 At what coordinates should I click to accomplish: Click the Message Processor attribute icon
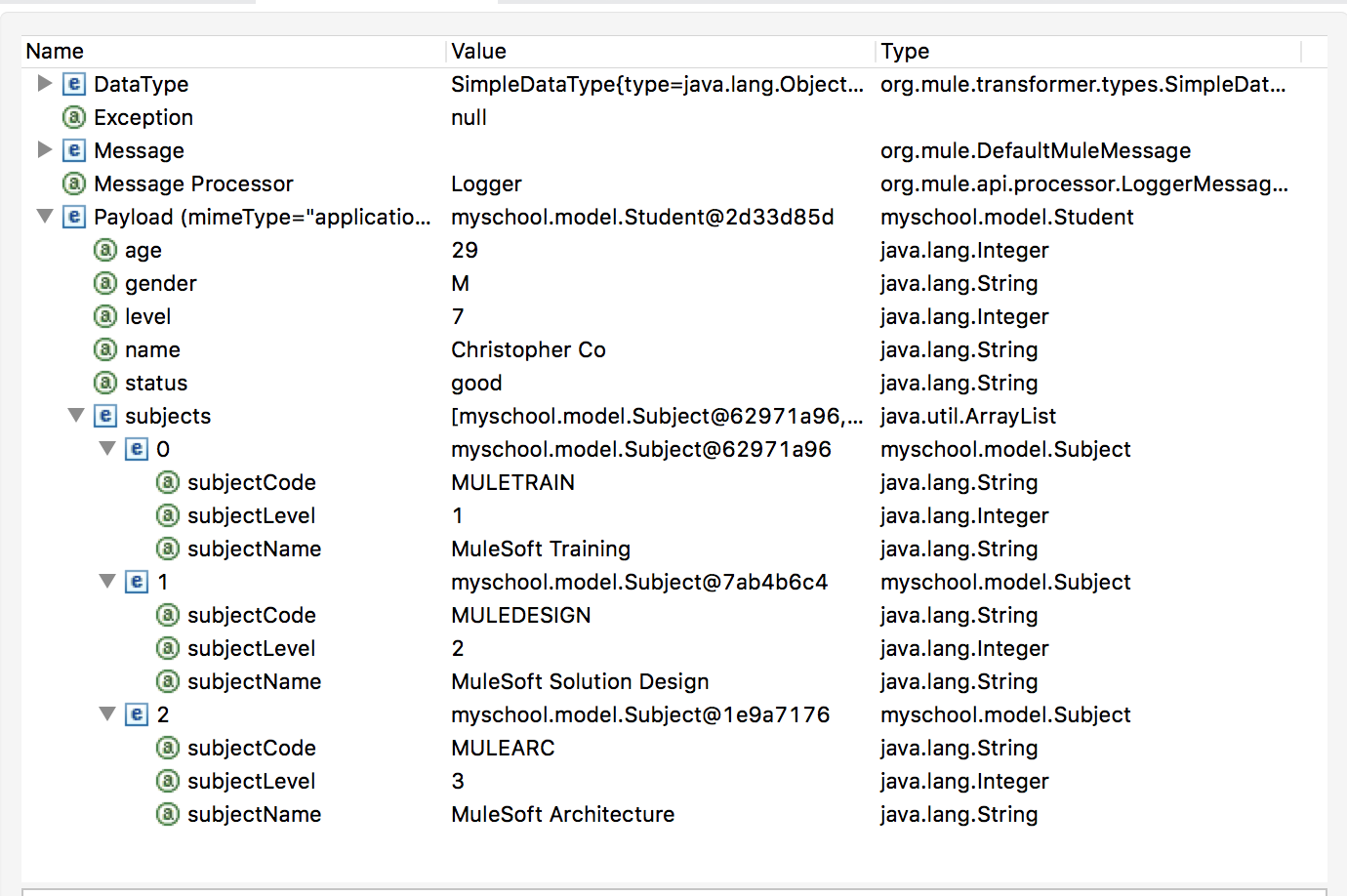click(x=74, y=183)
